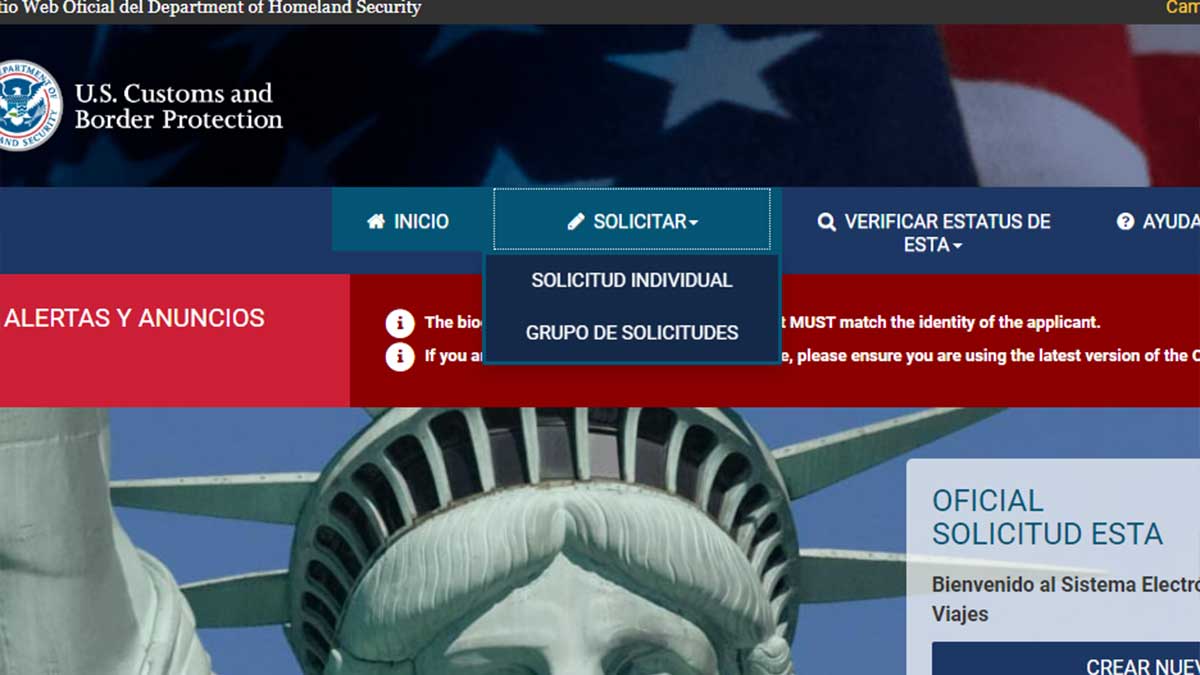Click the Homeland Security seal logo
This screenshot has width=1200, height=675.
coord(28,105)
